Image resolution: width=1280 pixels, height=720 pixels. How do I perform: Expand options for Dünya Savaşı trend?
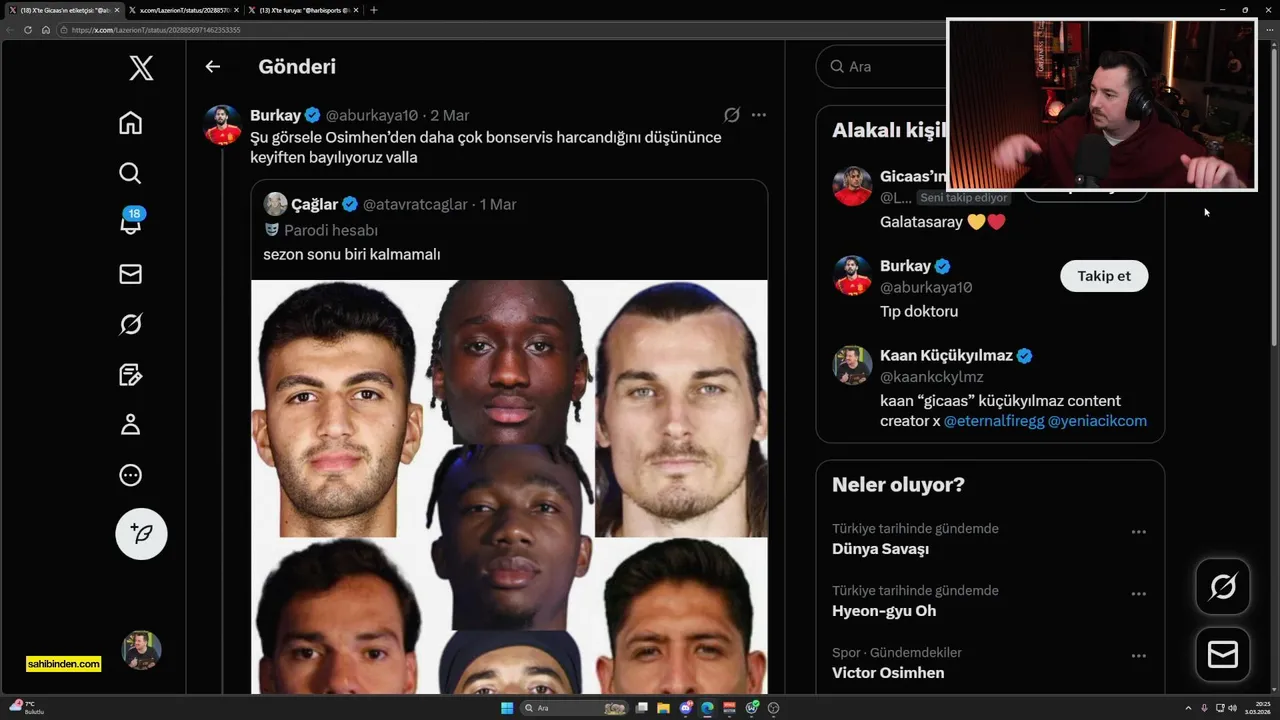click(1138, 532)
